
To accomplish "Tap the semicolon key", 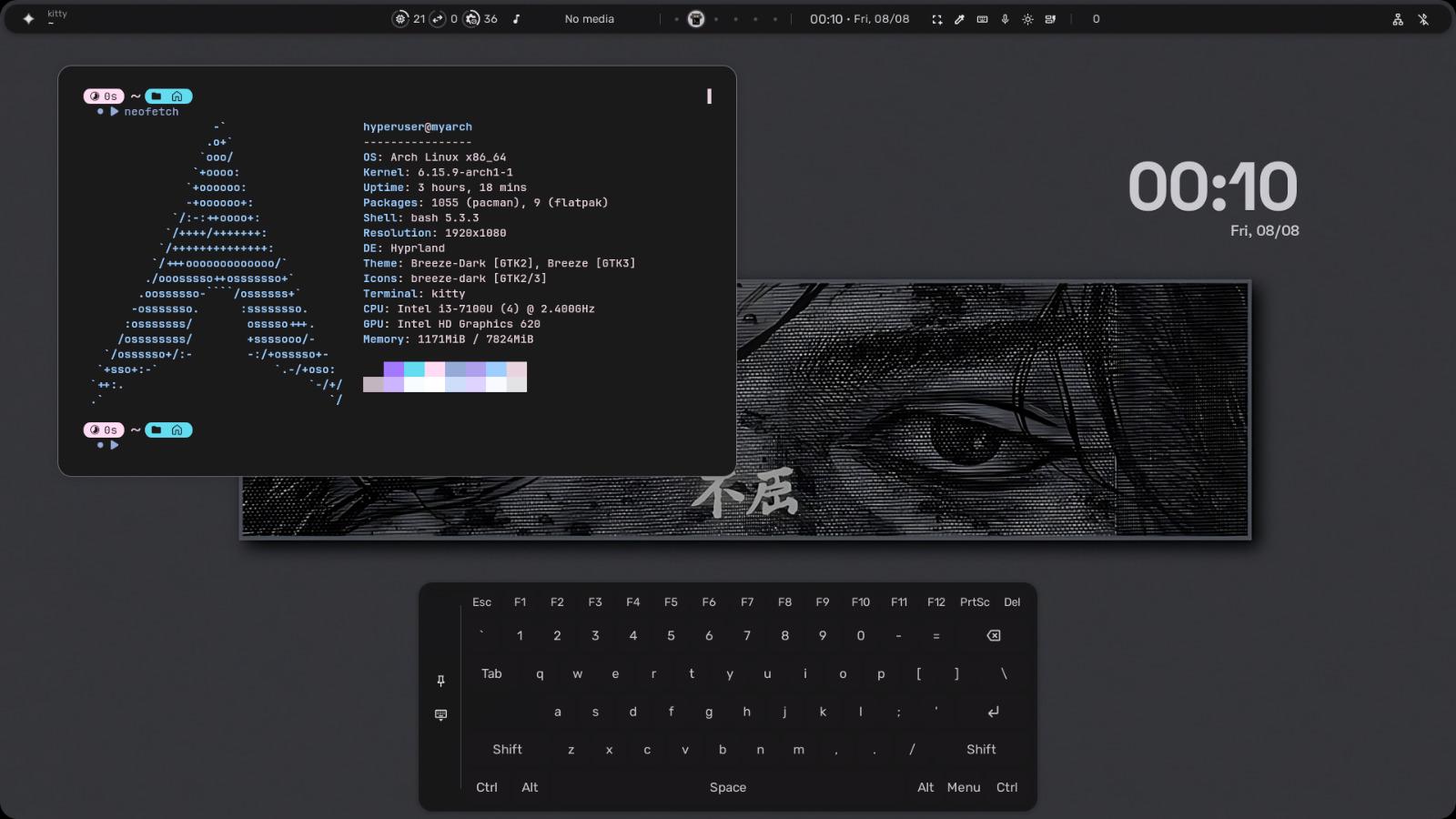I will (x=898, y=713).
